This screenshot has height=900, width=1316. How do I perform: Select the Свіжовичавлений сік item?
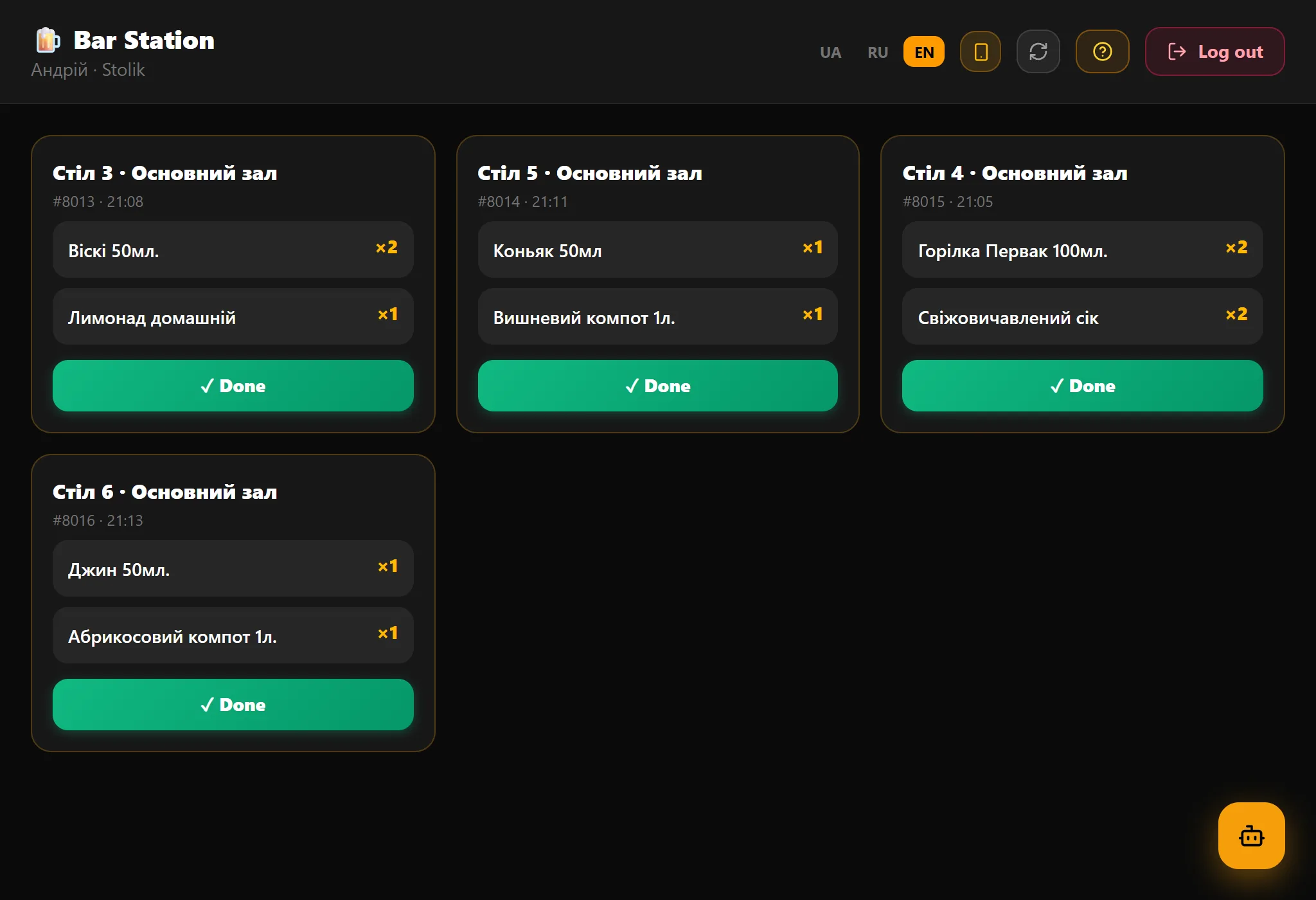click(1083, 316)
